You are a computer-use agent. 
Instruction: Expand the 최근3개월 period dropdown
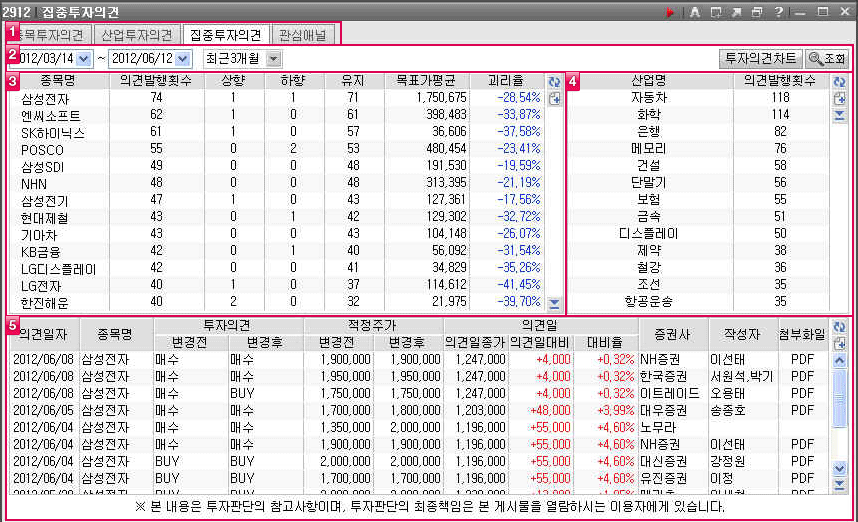pos(274,58)
